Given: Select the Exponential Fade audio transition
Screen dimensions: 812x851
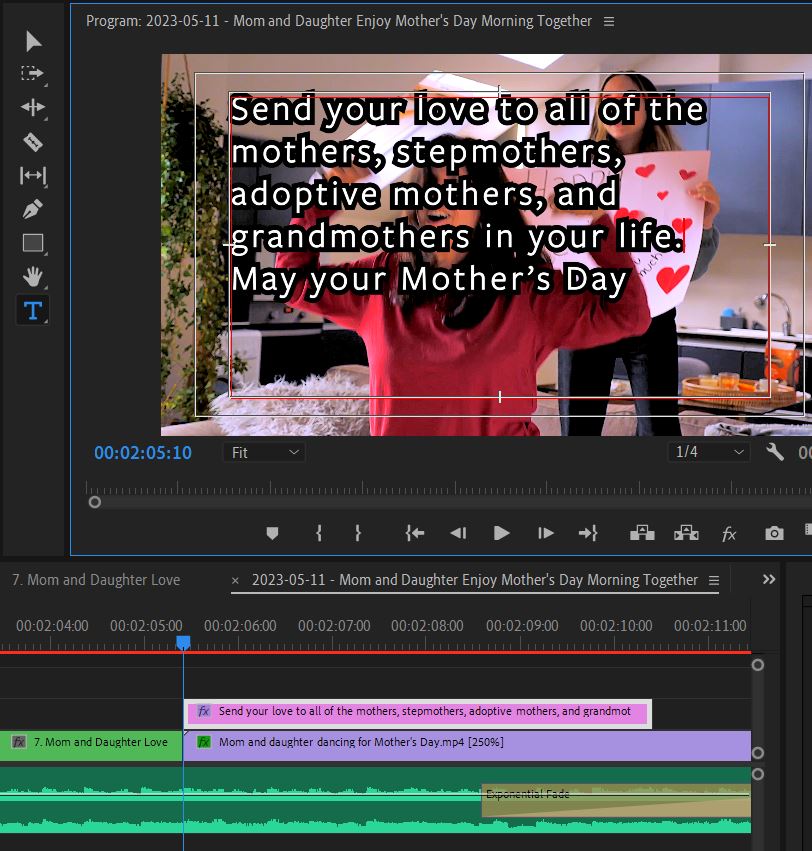Looking at the screenshot, I should 616,801.
